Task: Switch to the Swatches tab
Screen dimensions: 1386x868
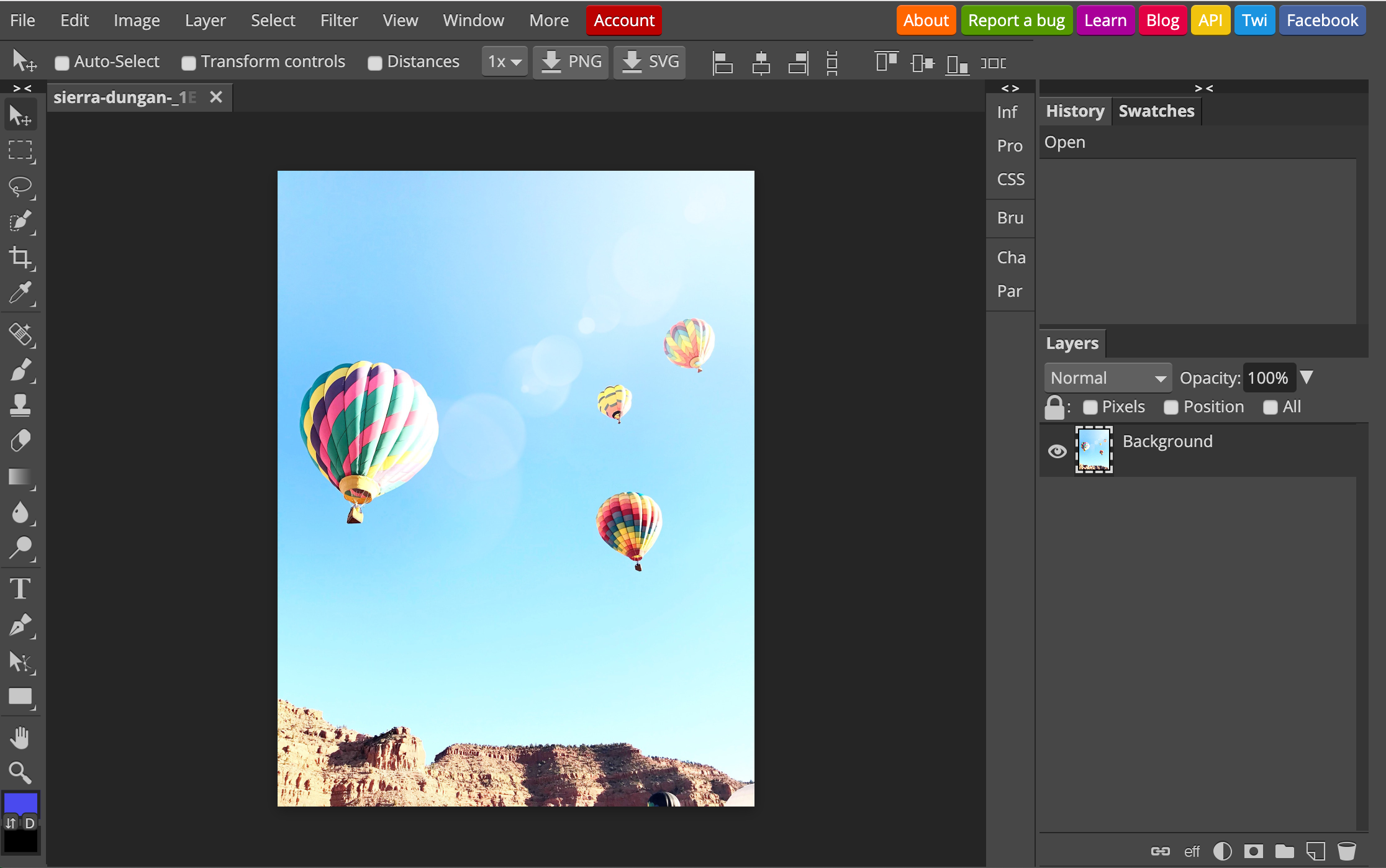Action: tap(1156, 111)
